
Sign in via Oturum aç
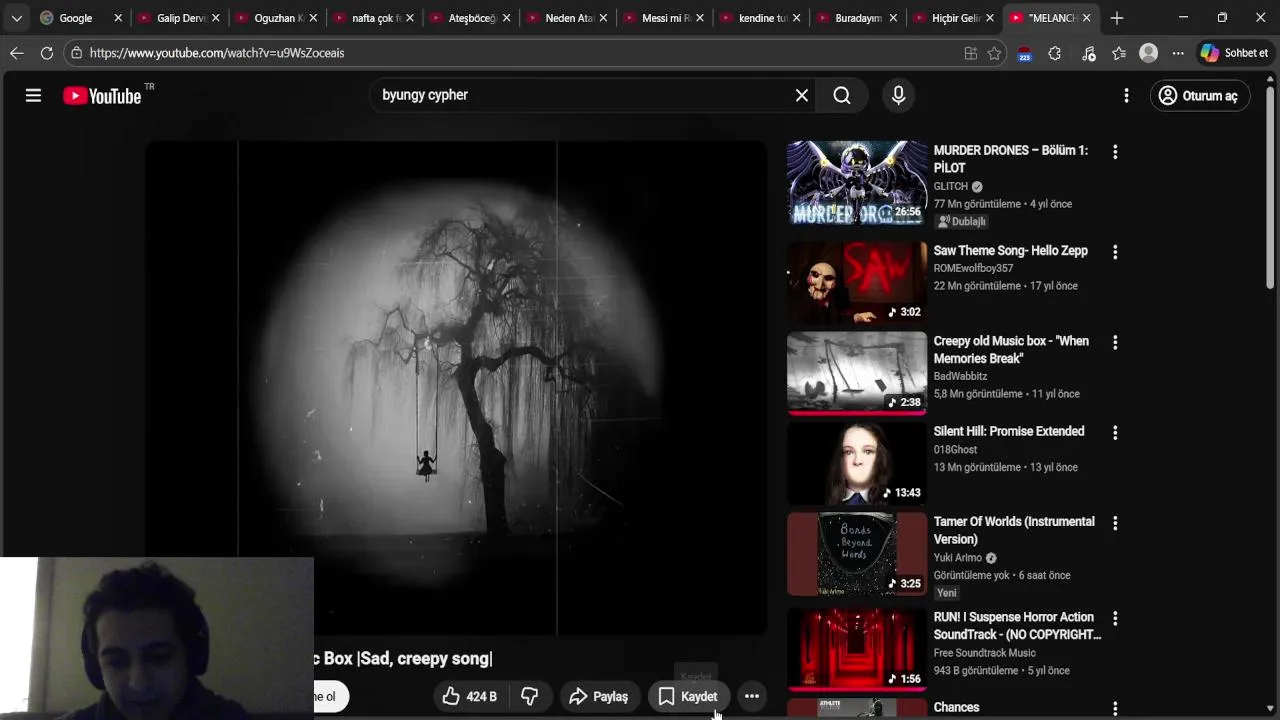point(1199,95)
